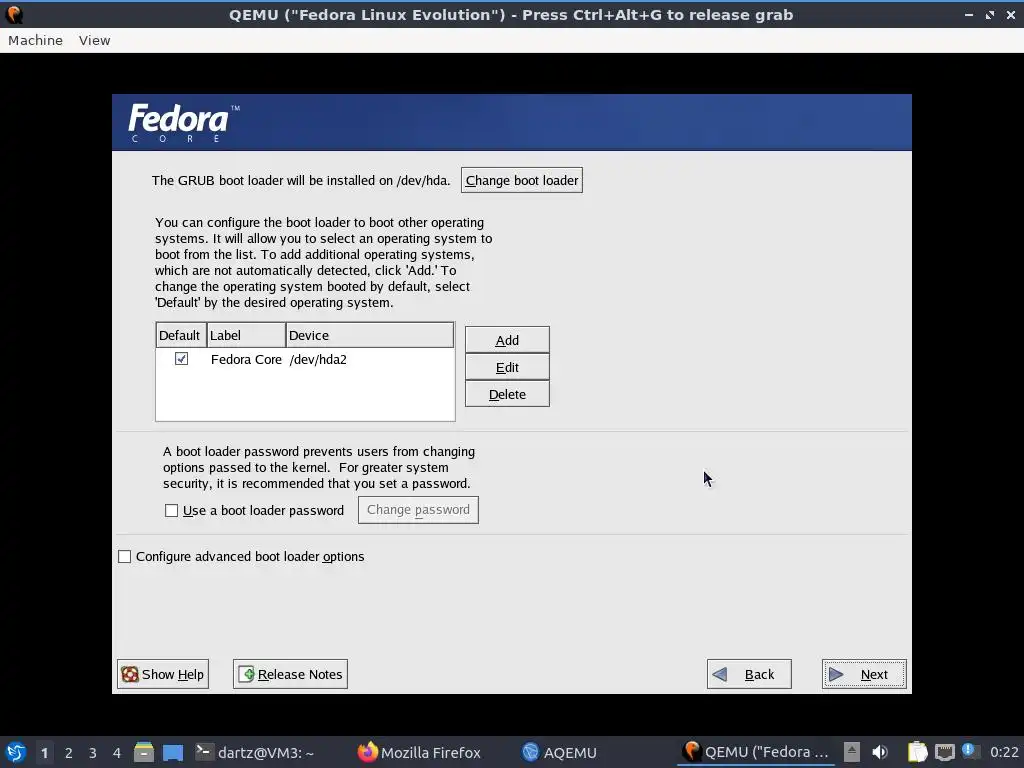Switch to workspace 3
1024x768 pixels.
coord(93,753)
